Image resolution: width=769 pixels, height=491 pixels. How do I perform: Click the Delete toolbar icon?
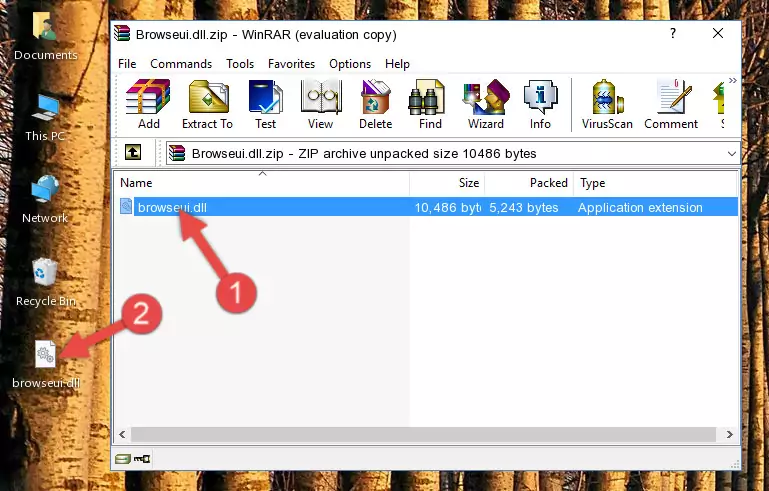pyautogui.click(x=376, y=104)
